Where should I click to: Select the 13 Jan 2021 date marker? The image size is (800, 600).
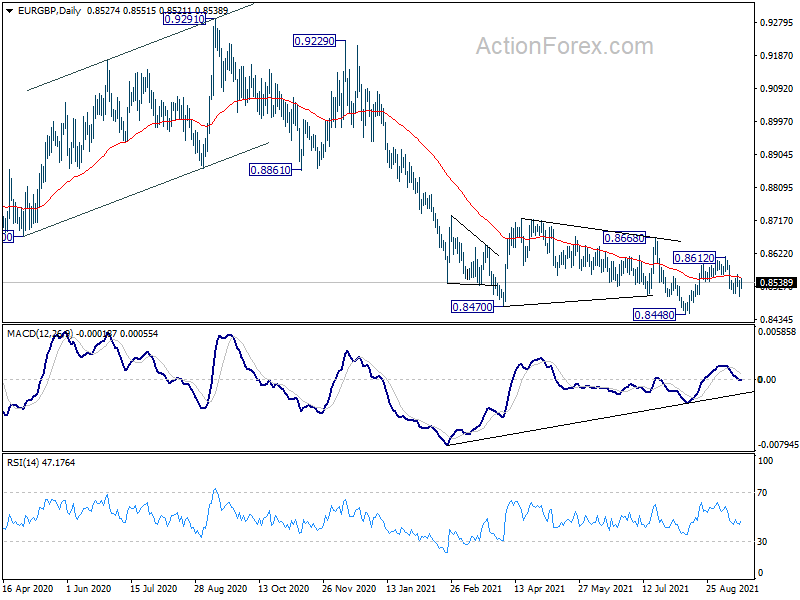pos(411,589)
